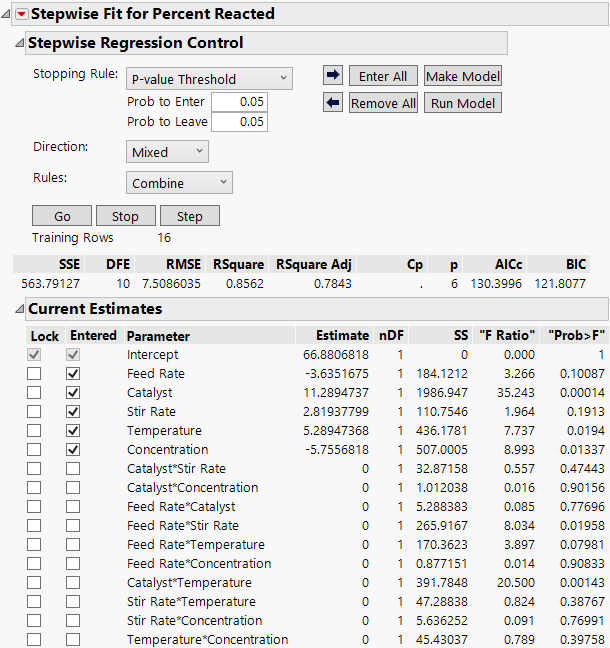Open the Direction dropdown set to Mixed
610x648 pixels.
tap(167, 152)
